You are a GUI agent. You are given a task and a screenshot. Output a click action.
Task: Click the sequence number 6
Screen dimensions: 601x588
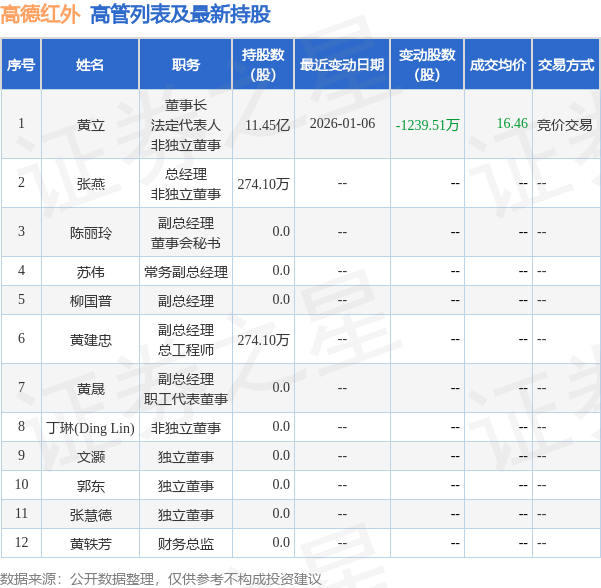click(x=21, y=338)
